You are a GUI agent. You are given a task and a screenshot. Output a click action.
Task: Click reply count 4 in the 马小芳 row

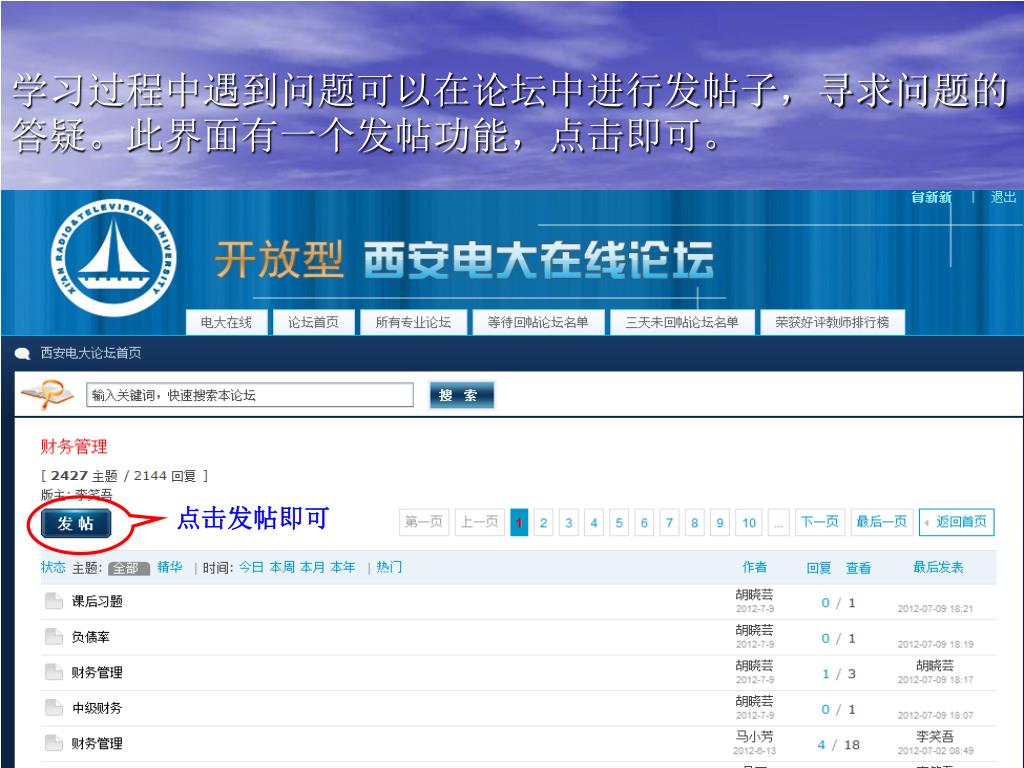click(822, 745)
